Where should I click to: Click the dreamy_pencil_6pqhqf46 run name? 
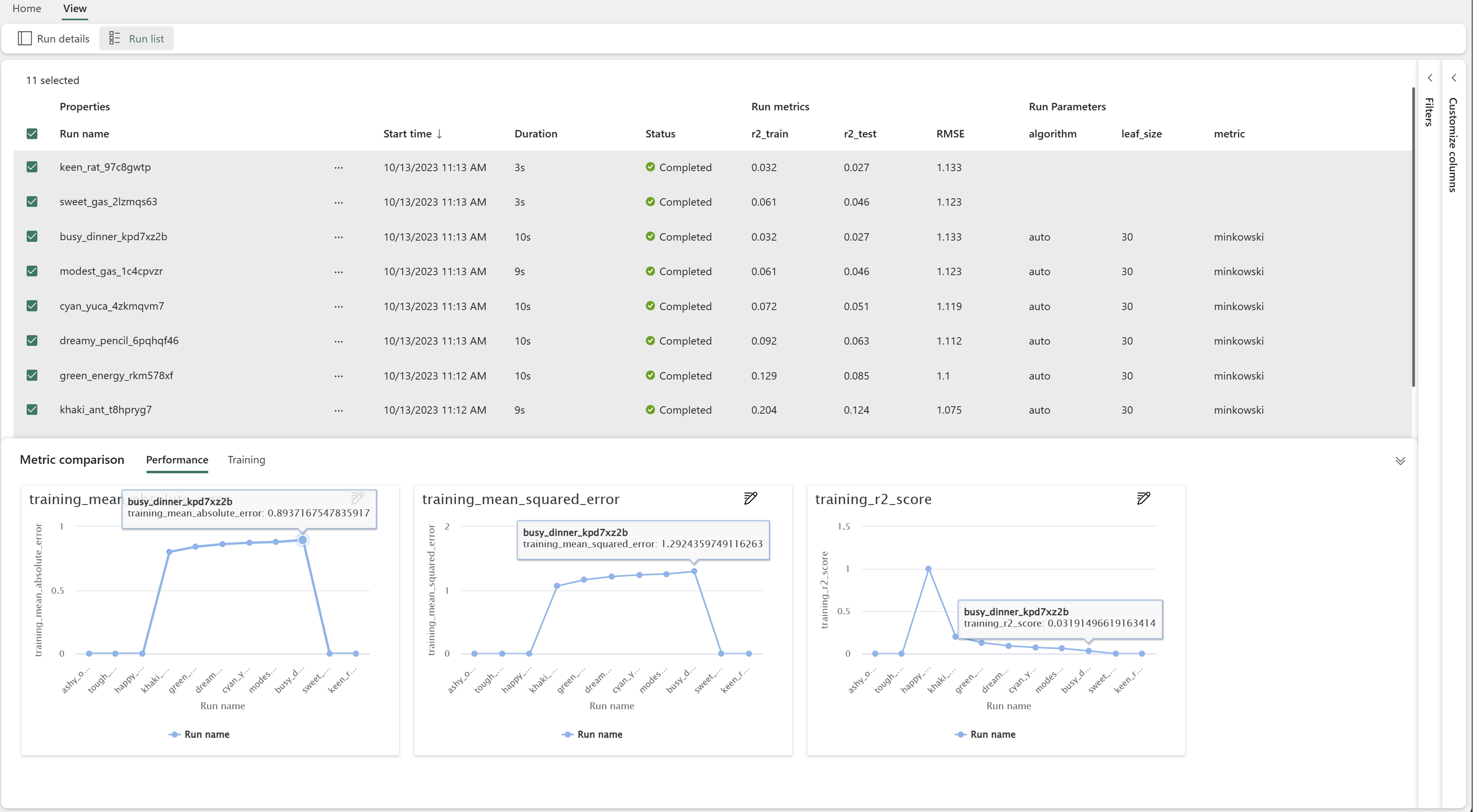point(119,341)
